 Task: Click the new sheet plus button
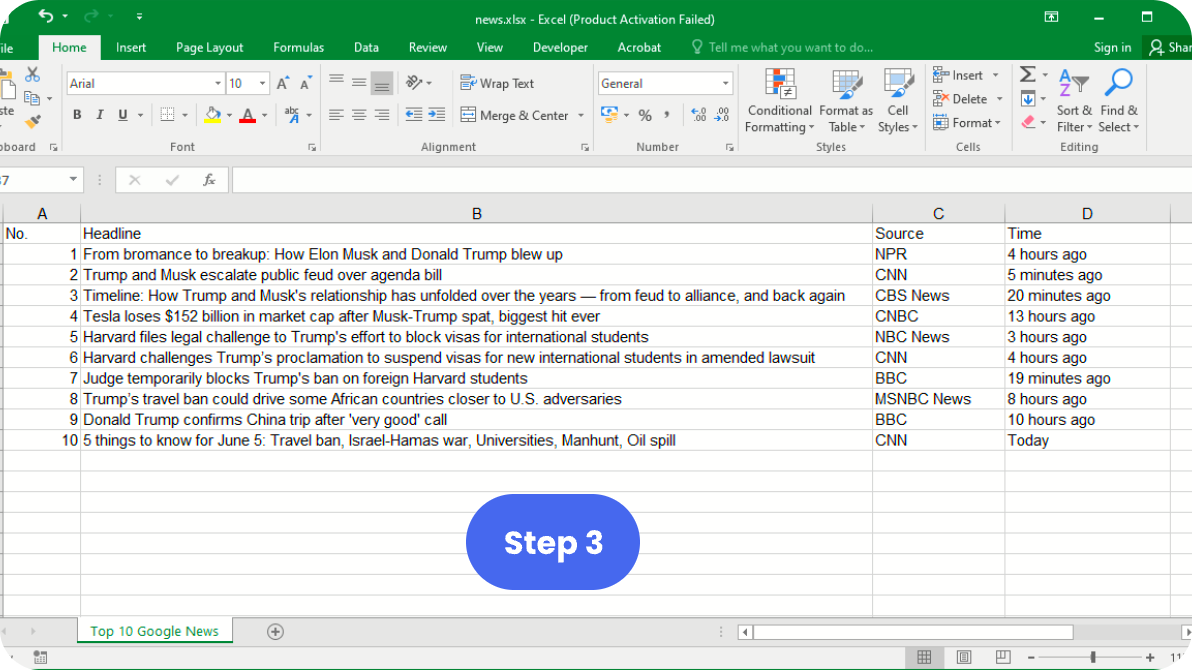275,631
